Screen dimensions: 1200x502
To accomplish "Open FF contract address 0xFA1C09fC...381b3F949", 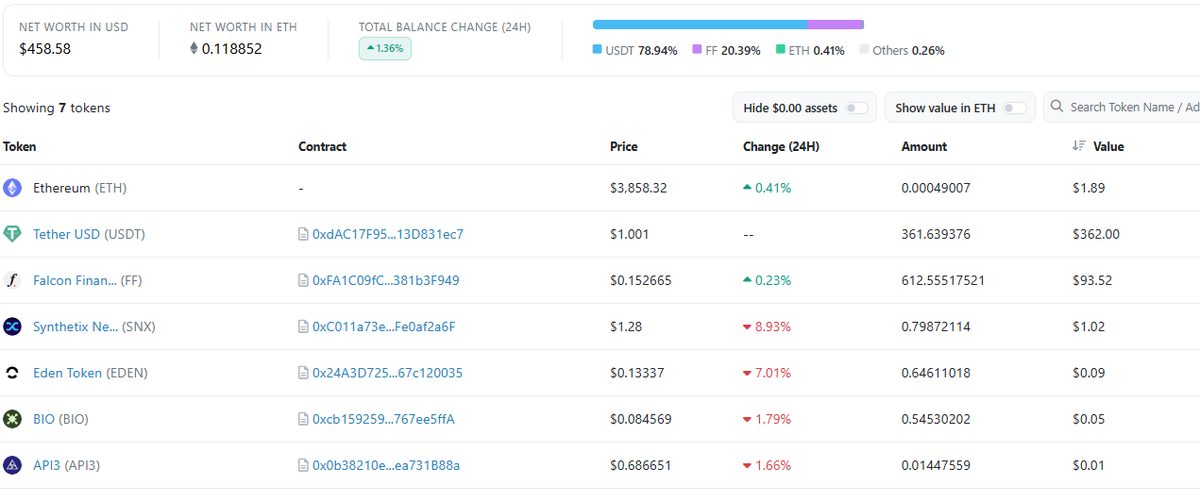I will pos(386,280).
